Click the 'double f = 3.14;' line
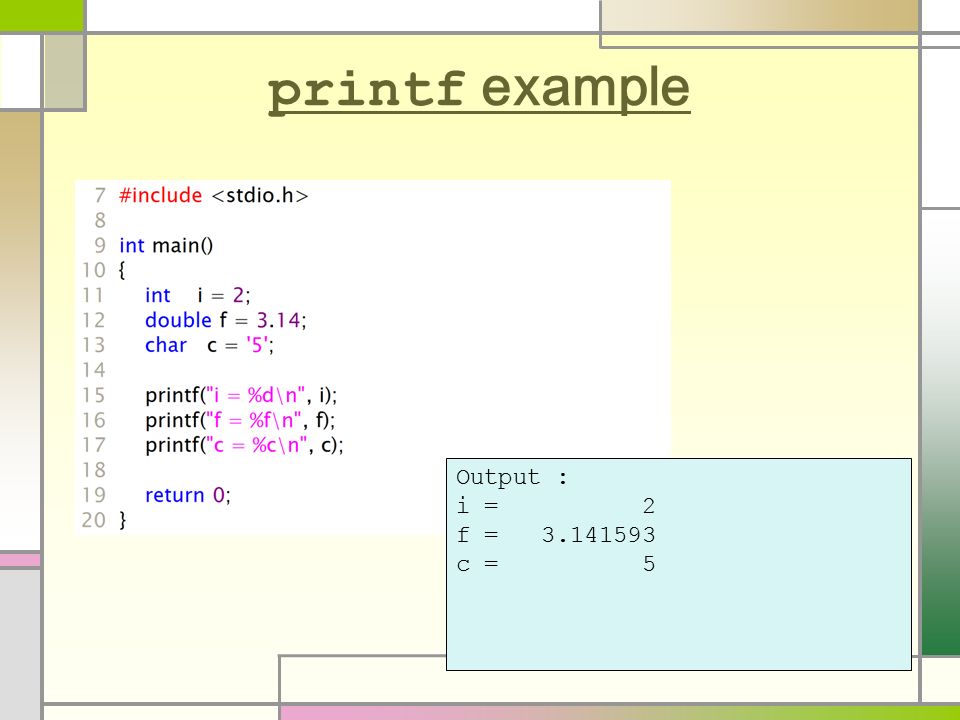 tap(225, 320)
